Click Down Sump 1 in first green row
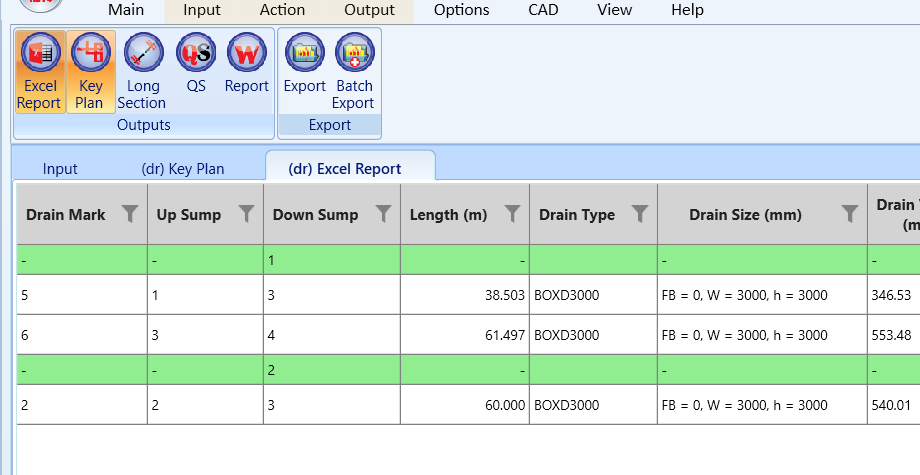The width and height of the screenshot is (920, 475). 332,260
